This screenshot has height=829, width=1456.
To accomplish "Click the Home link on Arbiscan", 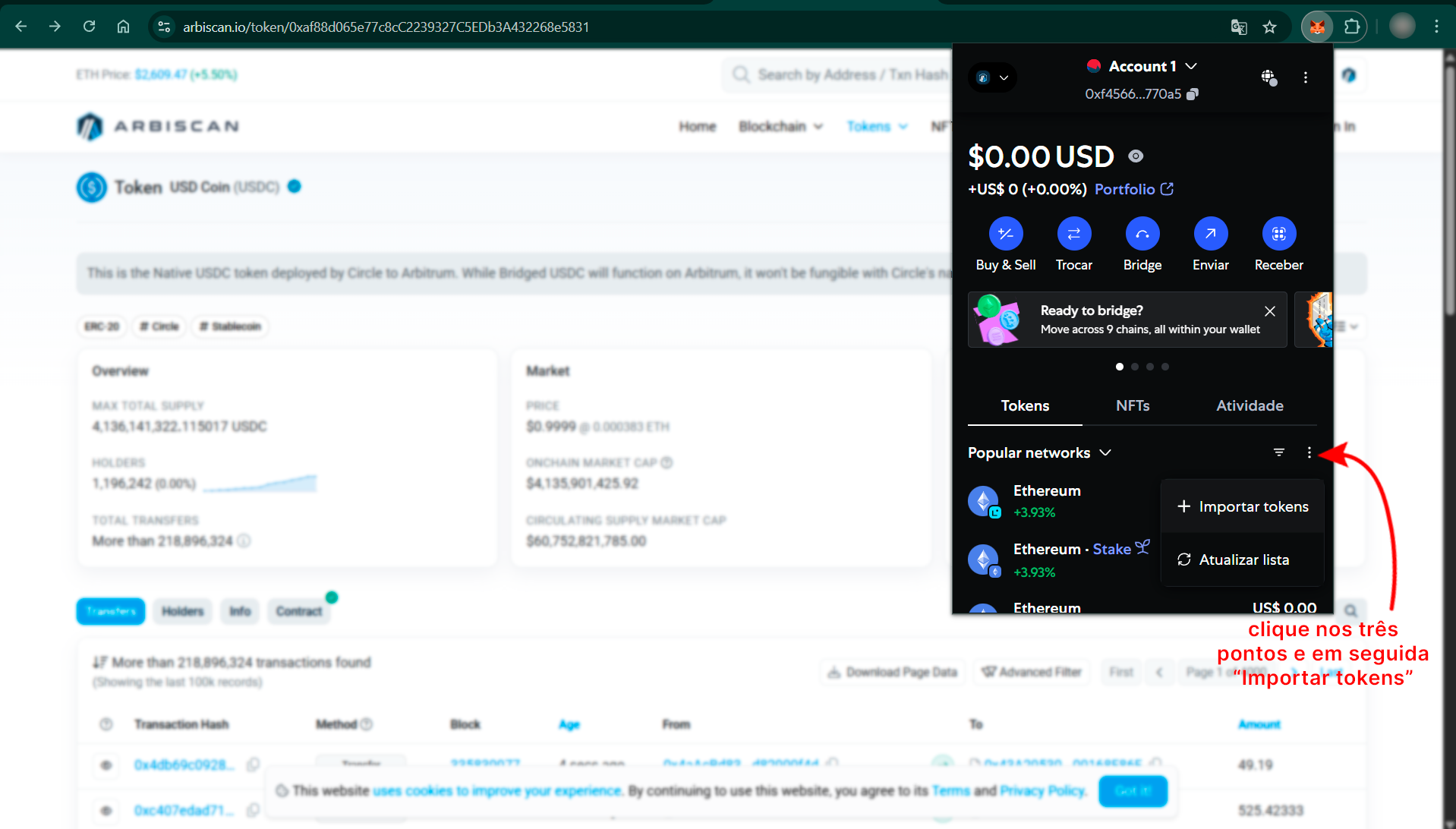I will (698, 126).
